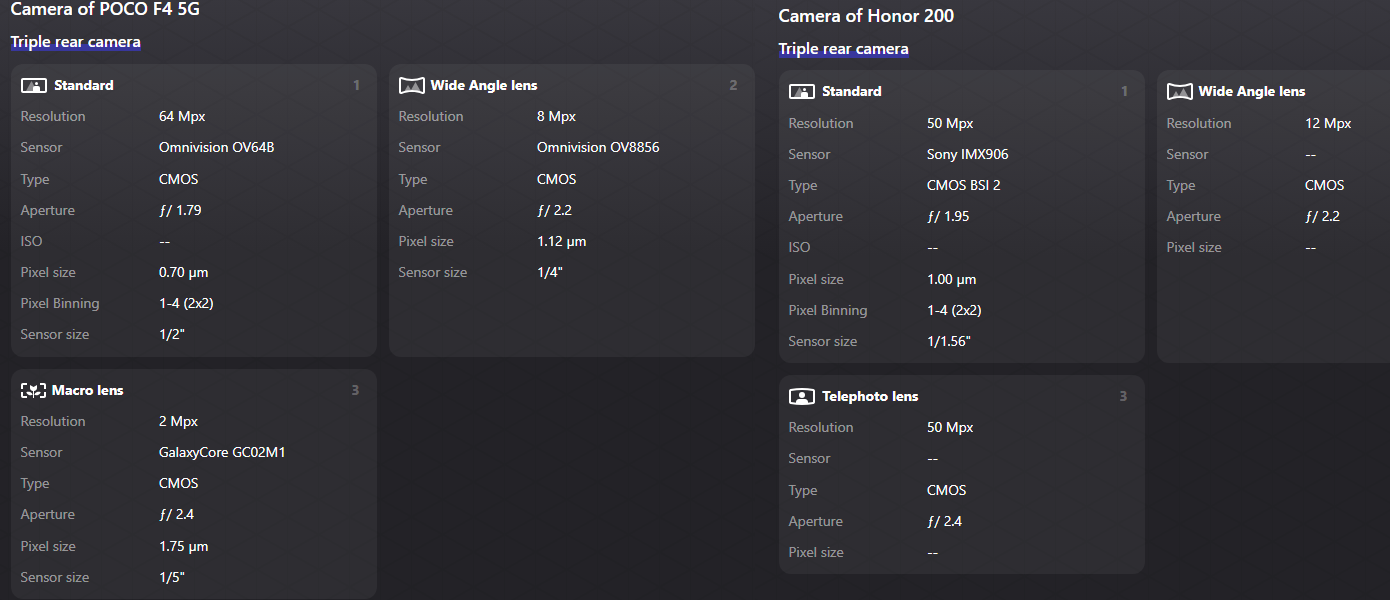The image size is (1390, 600).
Task: Click the Wide Angle lens icon for Honor 200
Action: click(x=1179, y=92)
